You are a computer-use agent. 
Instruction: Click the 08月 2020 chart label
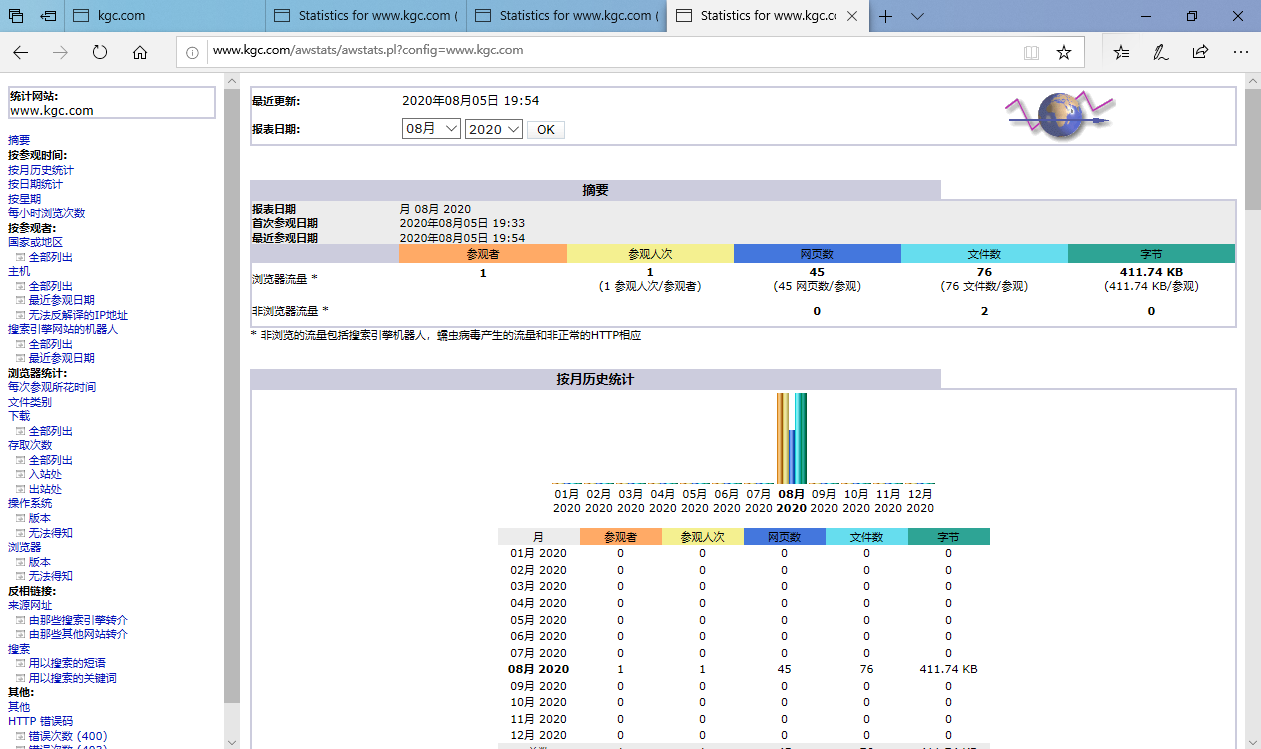tap(791, 500)
